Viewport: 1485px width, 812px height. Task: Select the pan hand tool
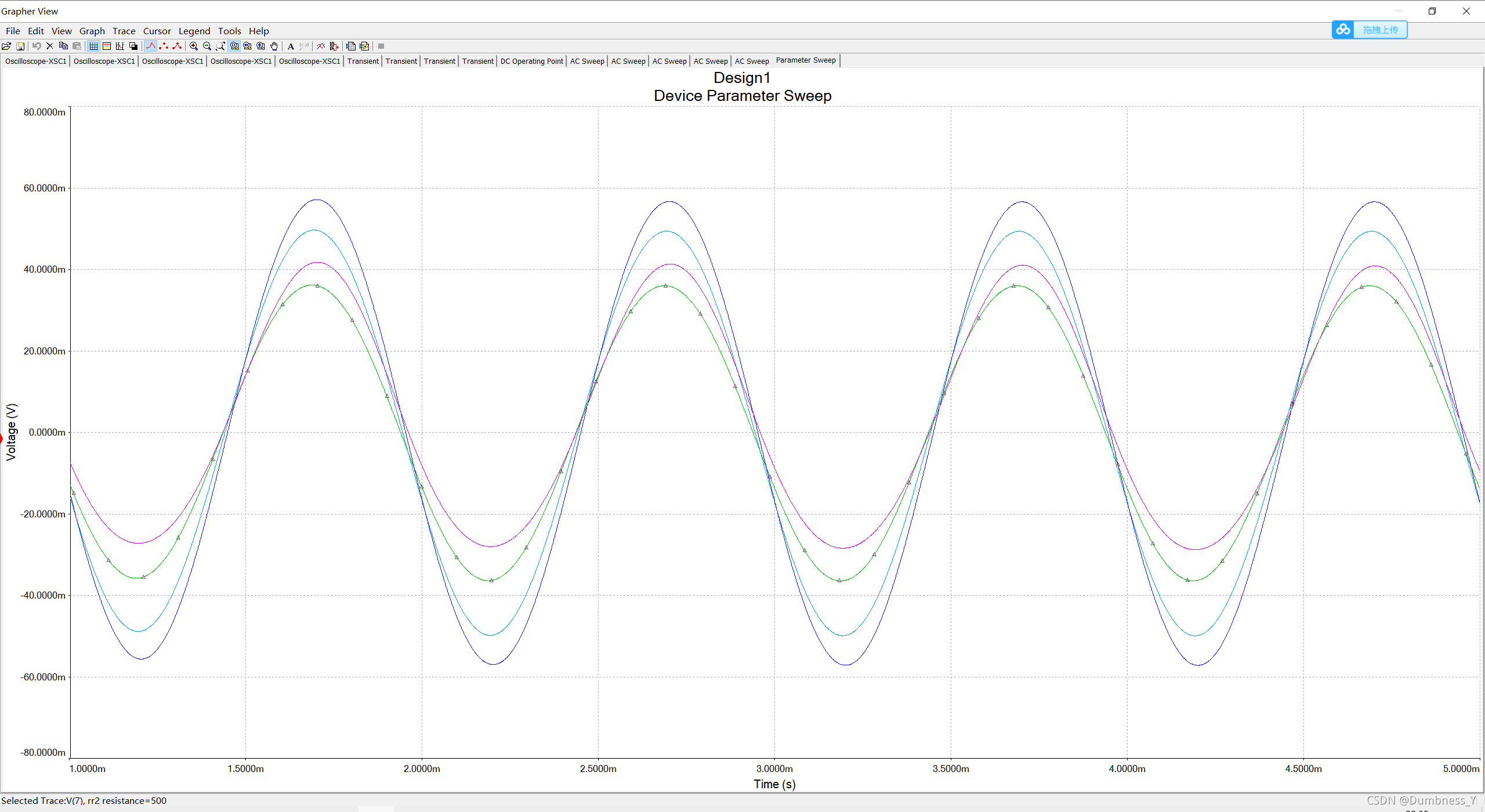[274, 46]
